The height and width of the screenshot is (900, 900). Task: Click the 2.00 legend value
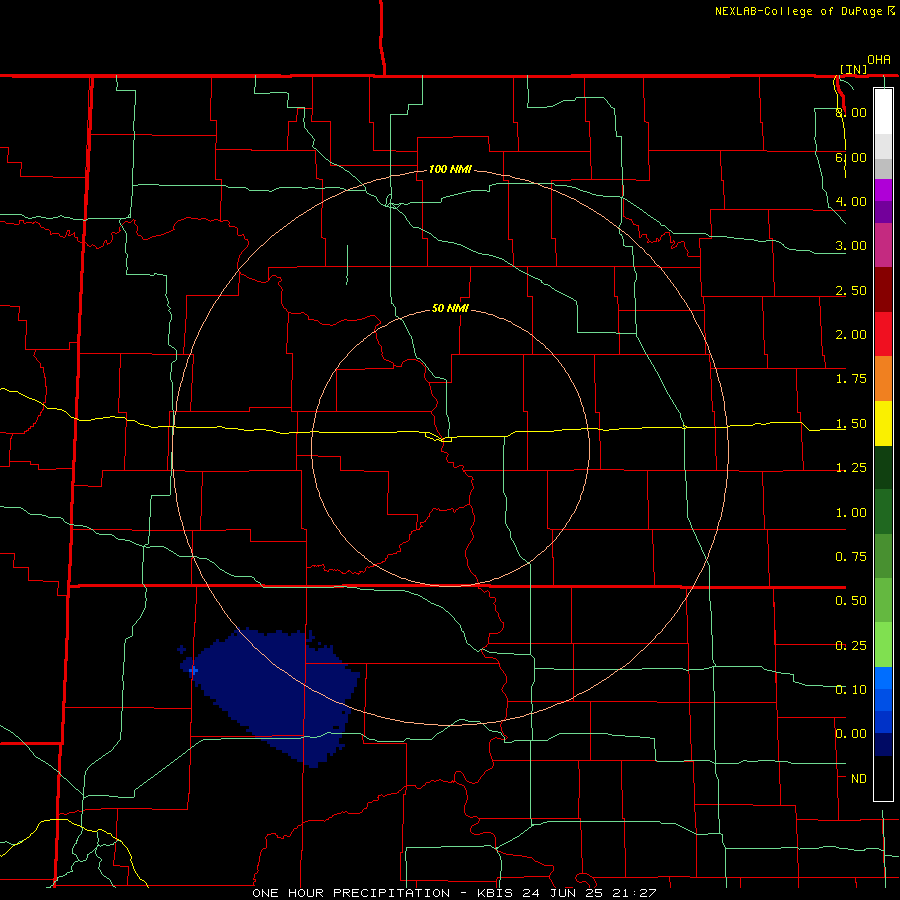(851, 335)
